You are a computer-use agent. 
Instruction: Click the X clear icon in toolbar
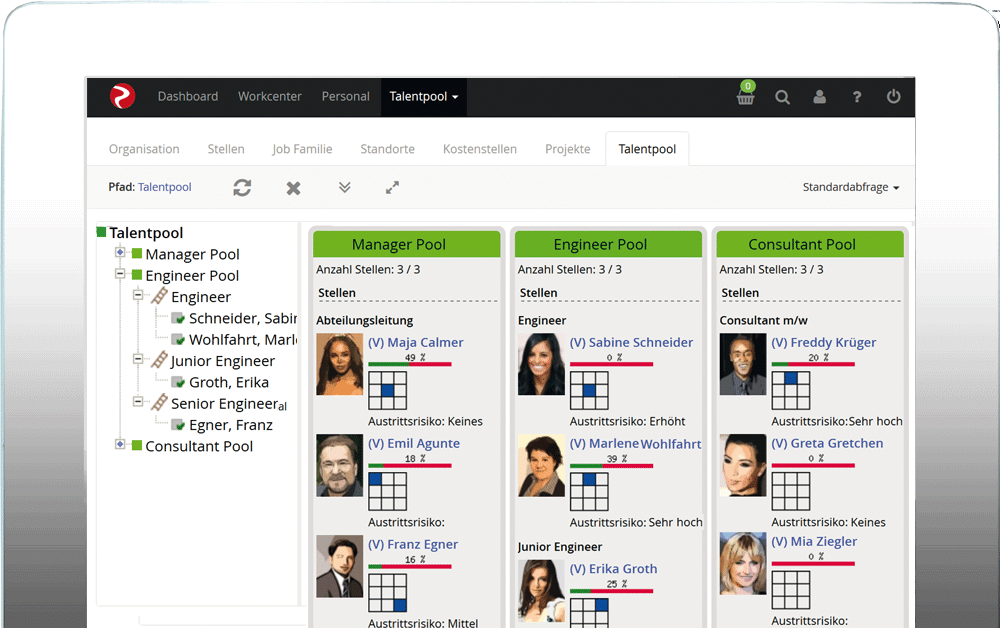coord(293,188)
